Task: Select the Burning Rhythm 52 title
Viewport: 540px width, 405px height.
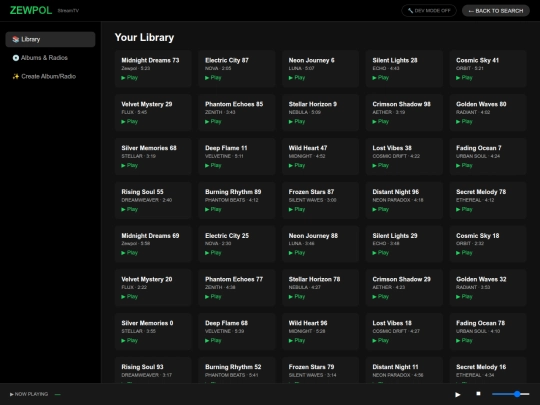Action: [x=233, y=367]
